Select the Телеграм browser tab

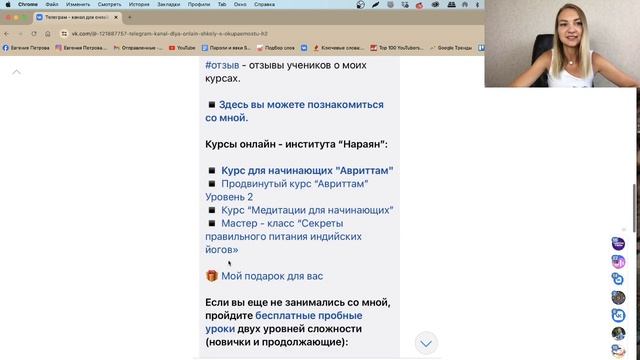point(77,18)
